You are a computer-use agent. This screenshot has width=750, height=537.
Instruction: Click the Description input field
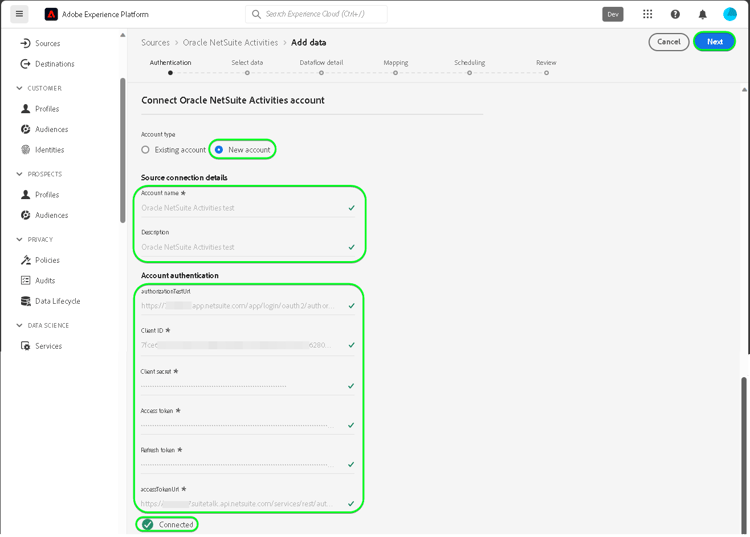(248, 247)
